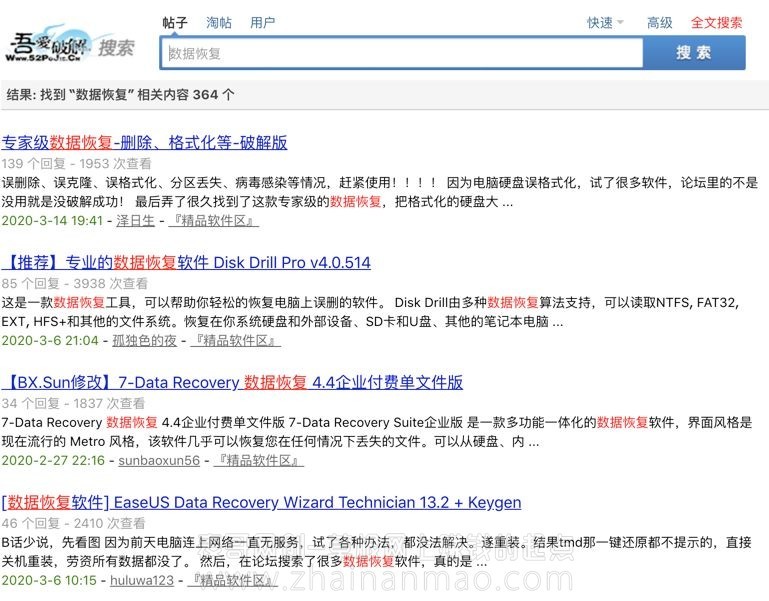Click the snippet starting 这是一款数据恢复工具

[371, 312]
